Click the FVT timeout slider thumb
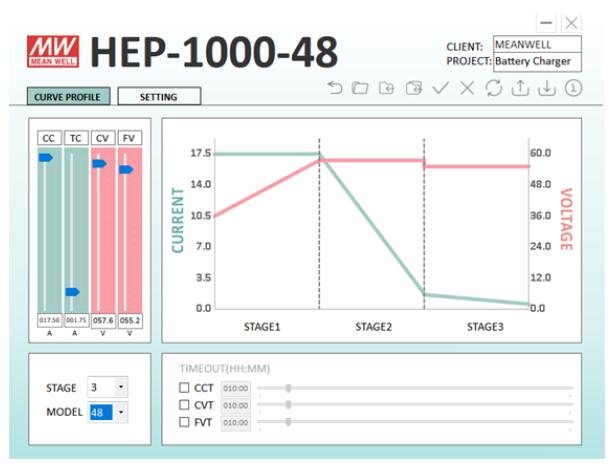Viewport: 614px width, 472px height. 288,421
